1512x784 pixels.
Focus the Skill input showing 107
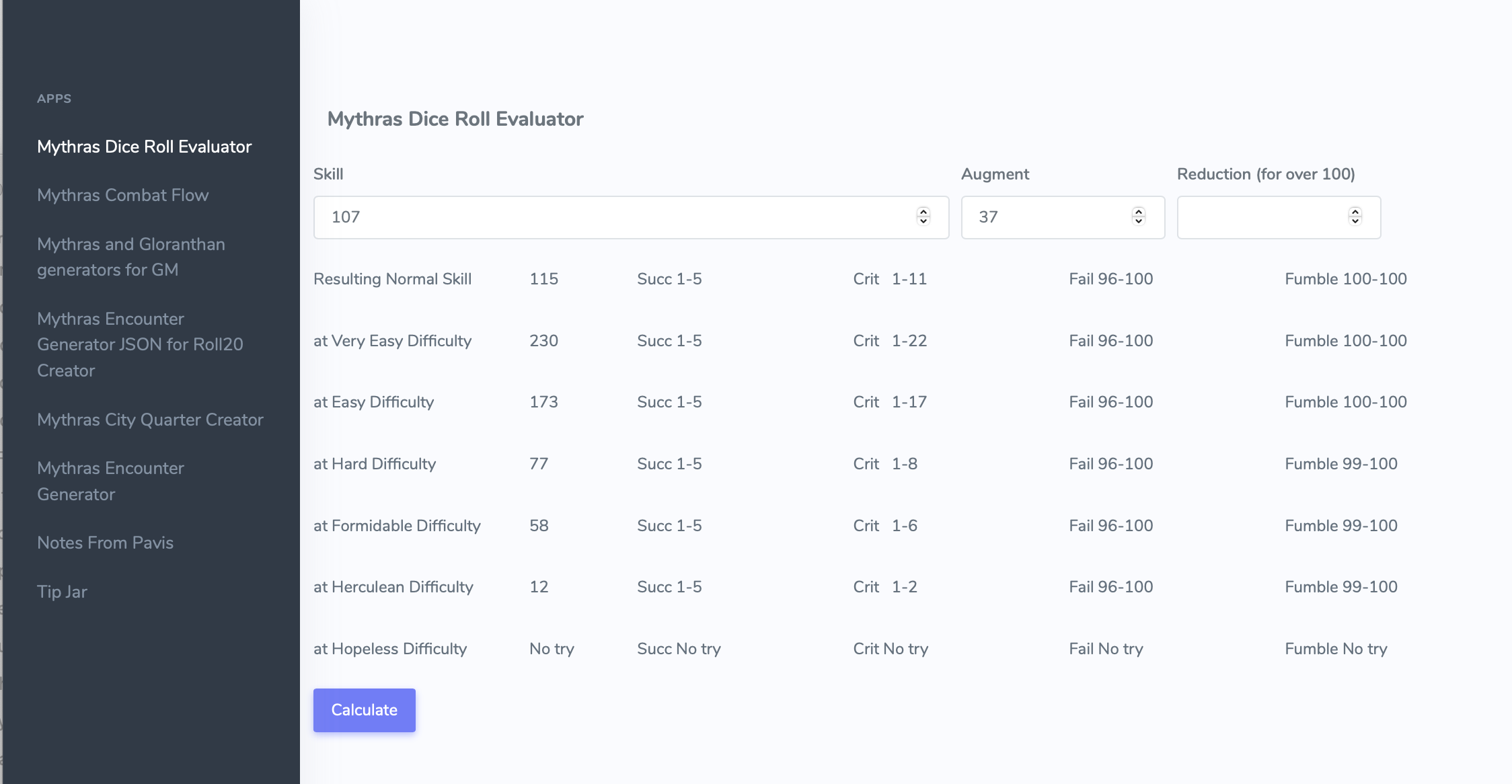pos(605,217)
